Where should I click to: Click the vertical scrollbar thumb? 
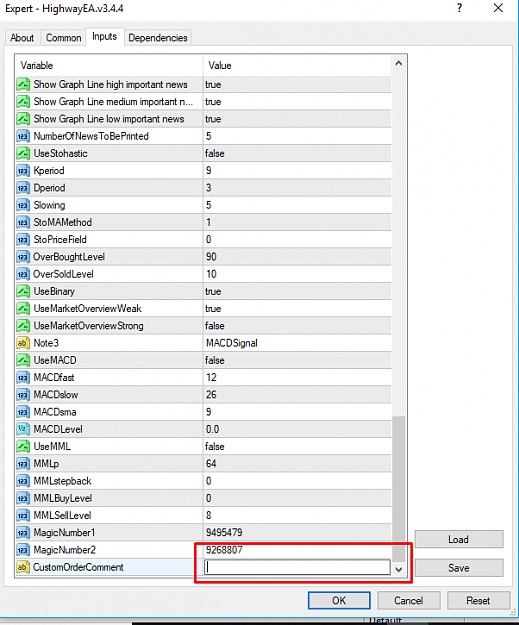coord(399,489)
